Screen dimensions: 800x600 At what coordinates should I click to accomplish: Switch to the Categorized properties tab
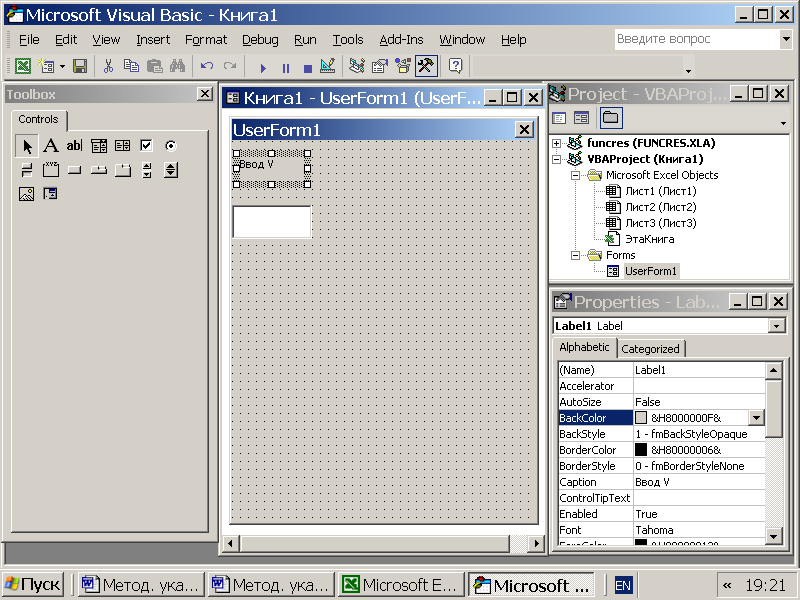(x=651, y=349)
